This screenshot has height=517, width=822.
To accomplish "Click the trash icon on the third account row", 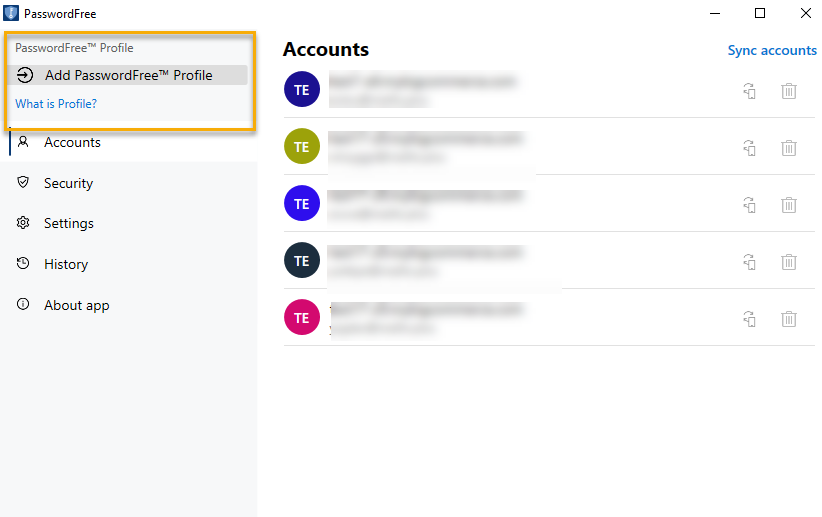I will (x=788, y=205).
